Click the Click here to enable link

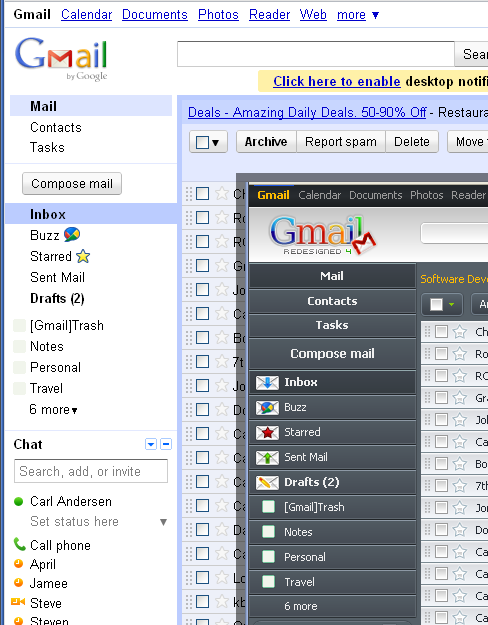[x=336, y=81]
